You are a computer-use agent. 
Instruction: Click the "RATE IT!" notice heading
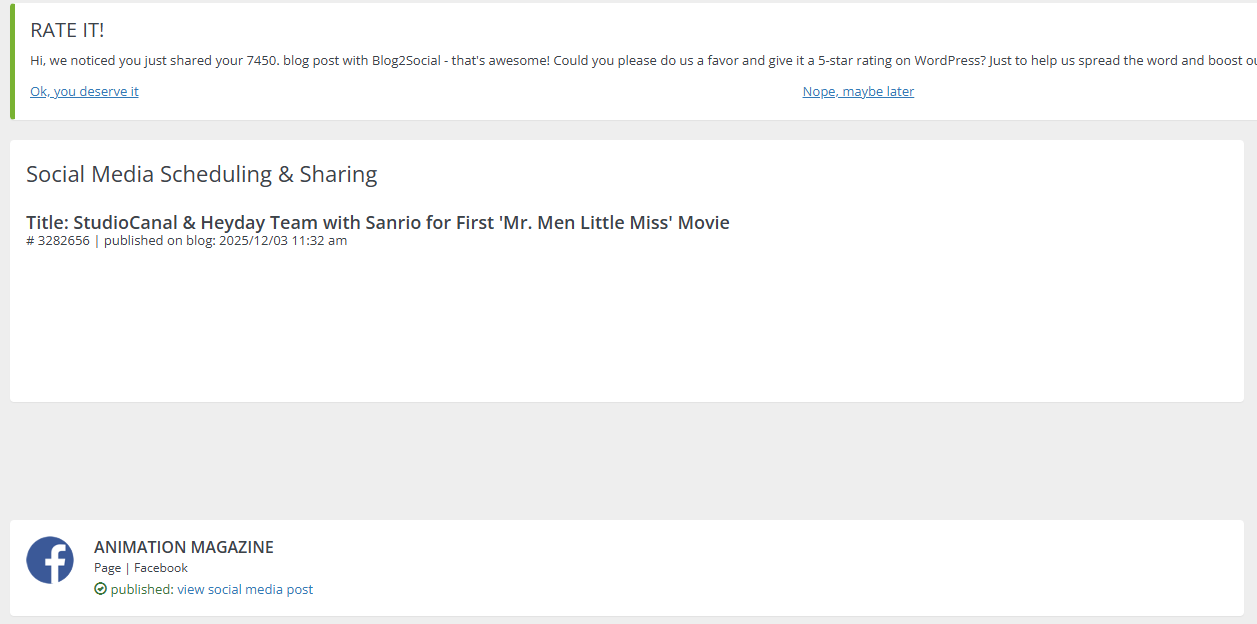67,30
